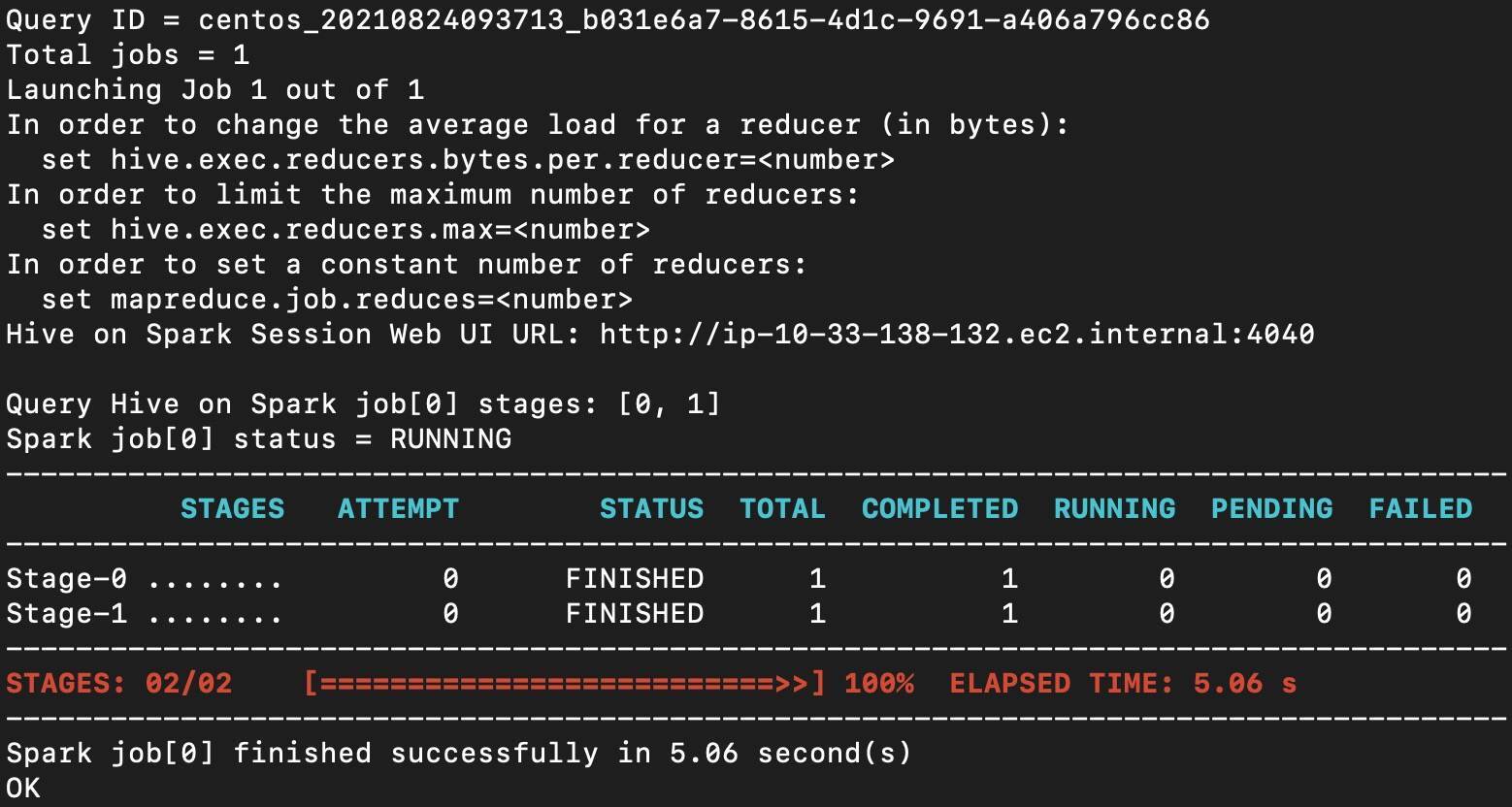This screenshot has width=1512, height=807.
Task: Select the Stage-1 row label
Action: 66,614
